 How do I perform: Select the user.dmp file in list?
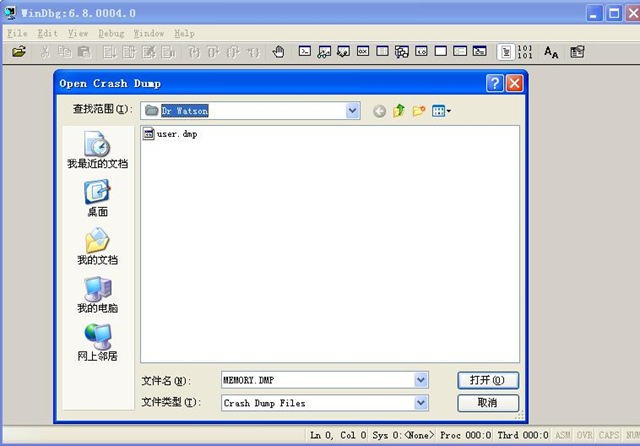(176, 134)
